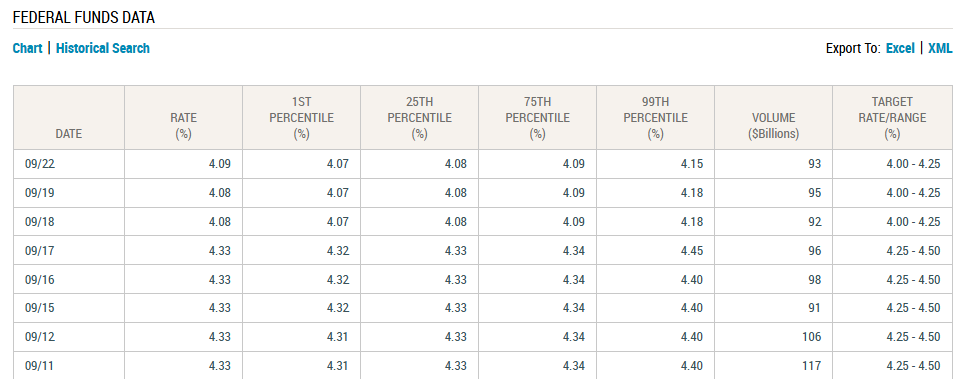This screenshot has height=379, width=963.
Task: Open the Chart link
Action: point(28,49)
